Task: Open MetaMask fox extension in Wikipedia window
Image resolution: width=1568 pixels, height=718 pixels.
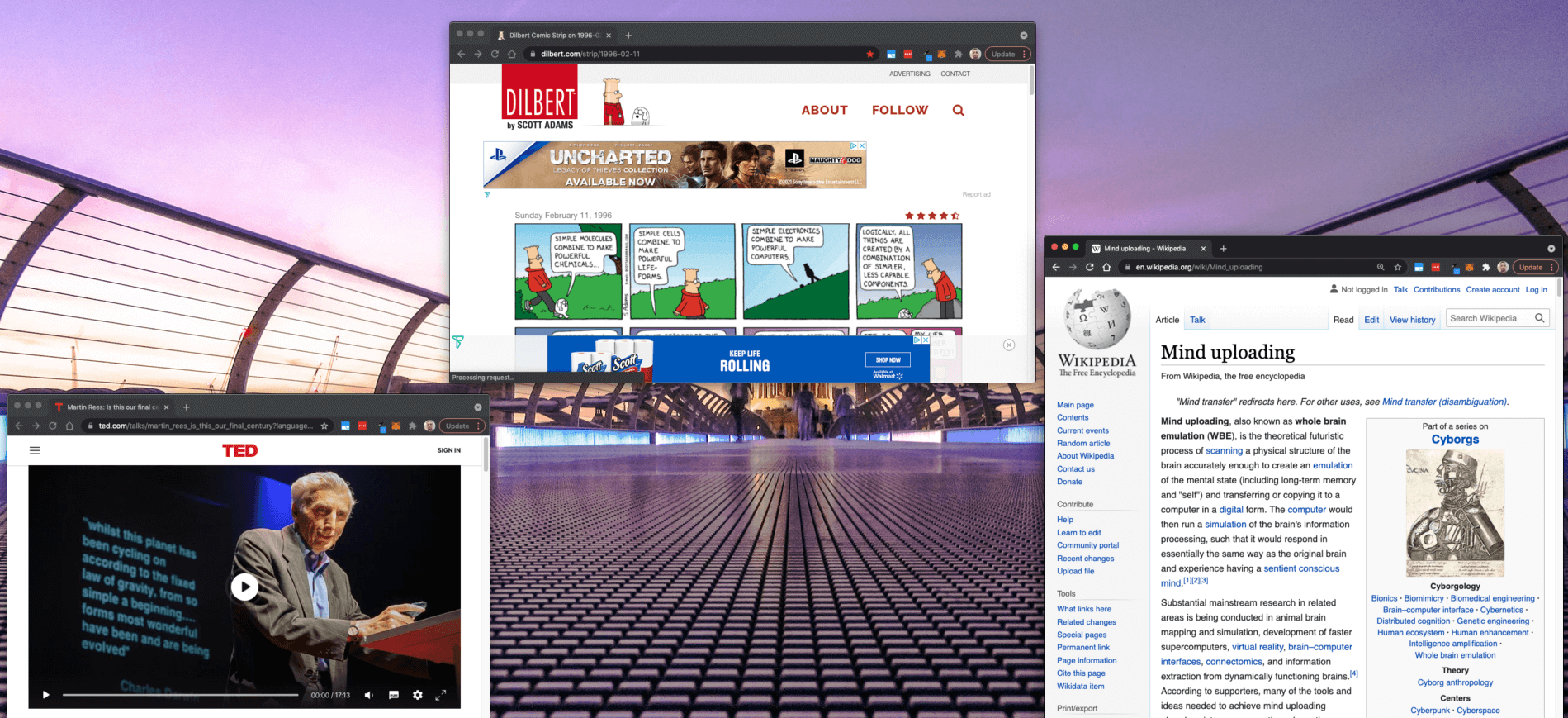Action: [x=1469, y=267]
